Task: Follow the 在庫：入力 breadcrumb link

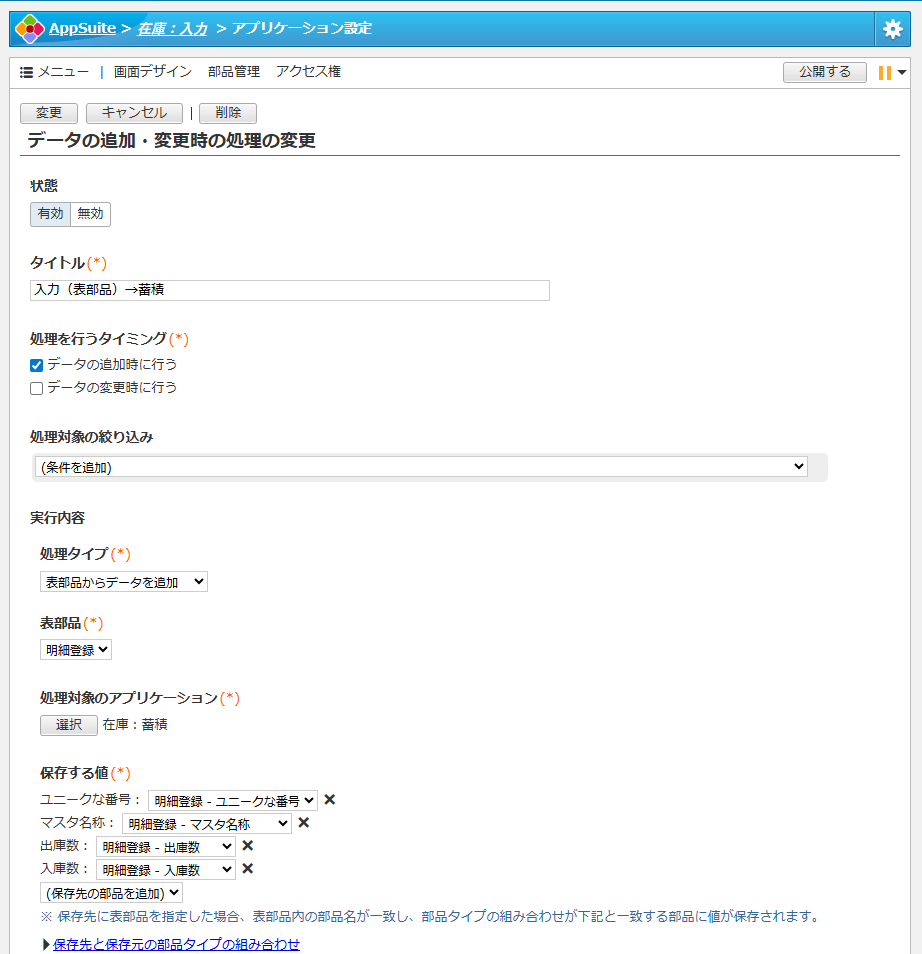Action: (x=172, y=29)
